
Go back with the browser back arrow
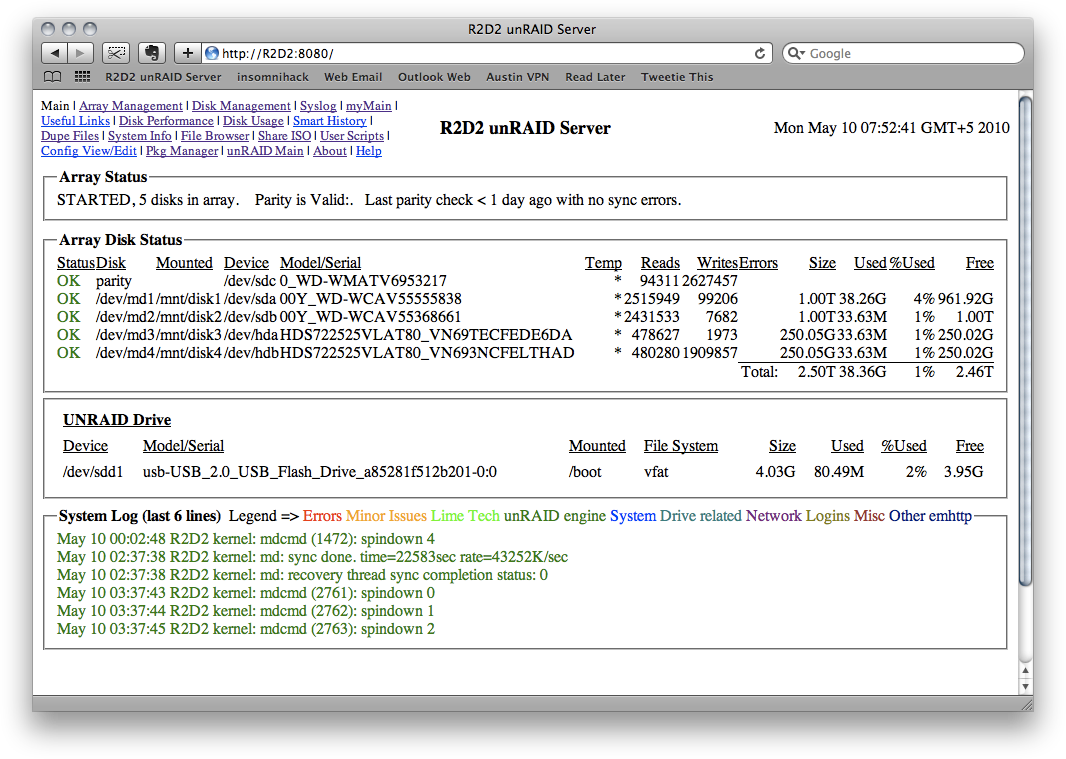54,53
